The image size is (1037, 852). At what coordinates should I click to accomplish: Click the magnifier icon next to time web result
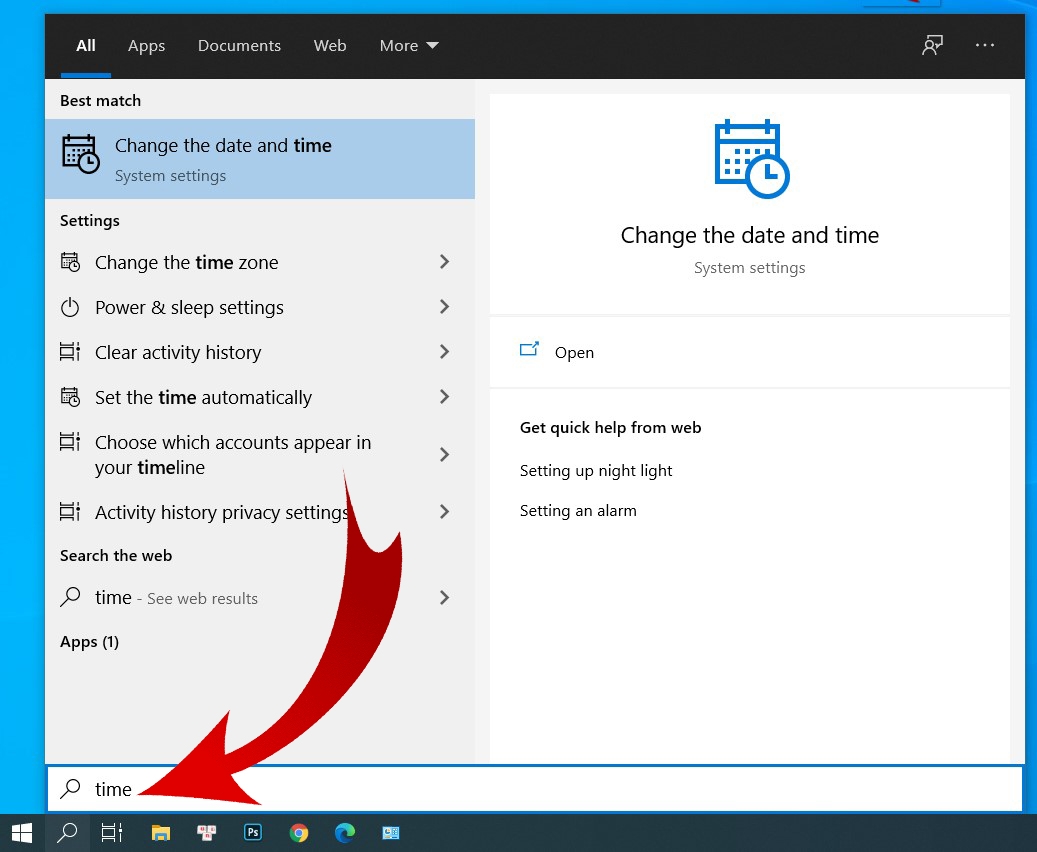point(70,597)
